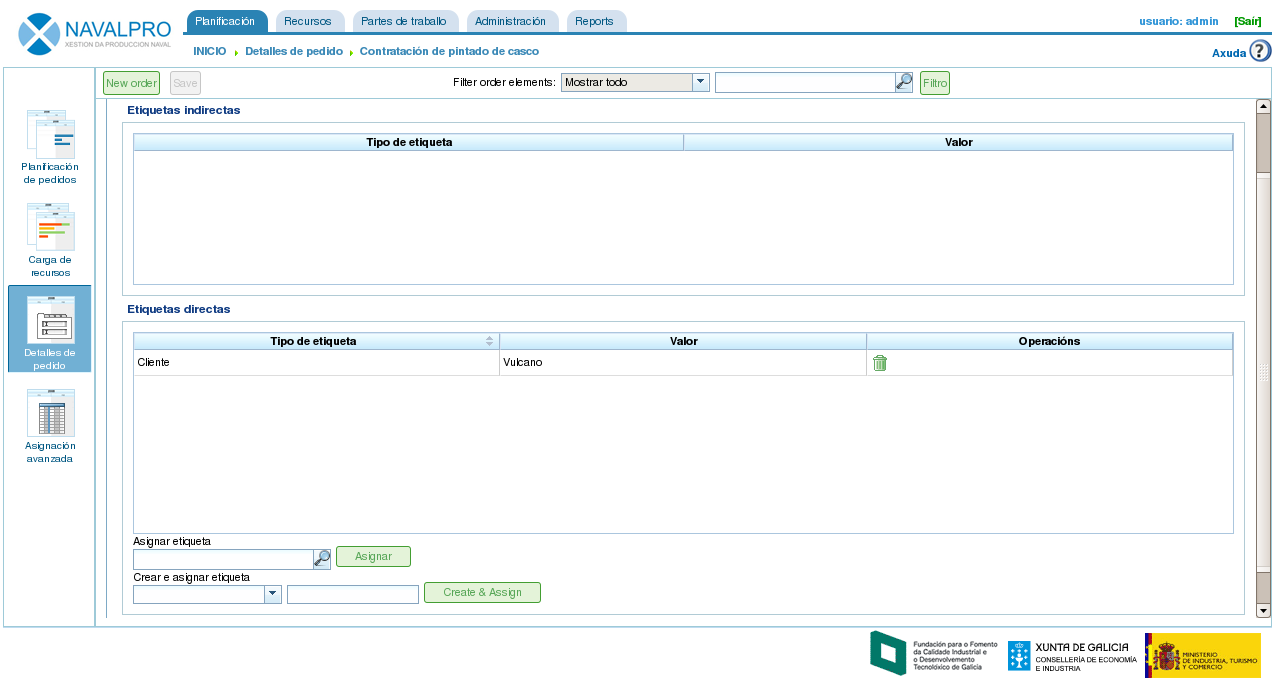
Task: Expand the Mostrar todo filter dropdown
Action: coord(701,82)
